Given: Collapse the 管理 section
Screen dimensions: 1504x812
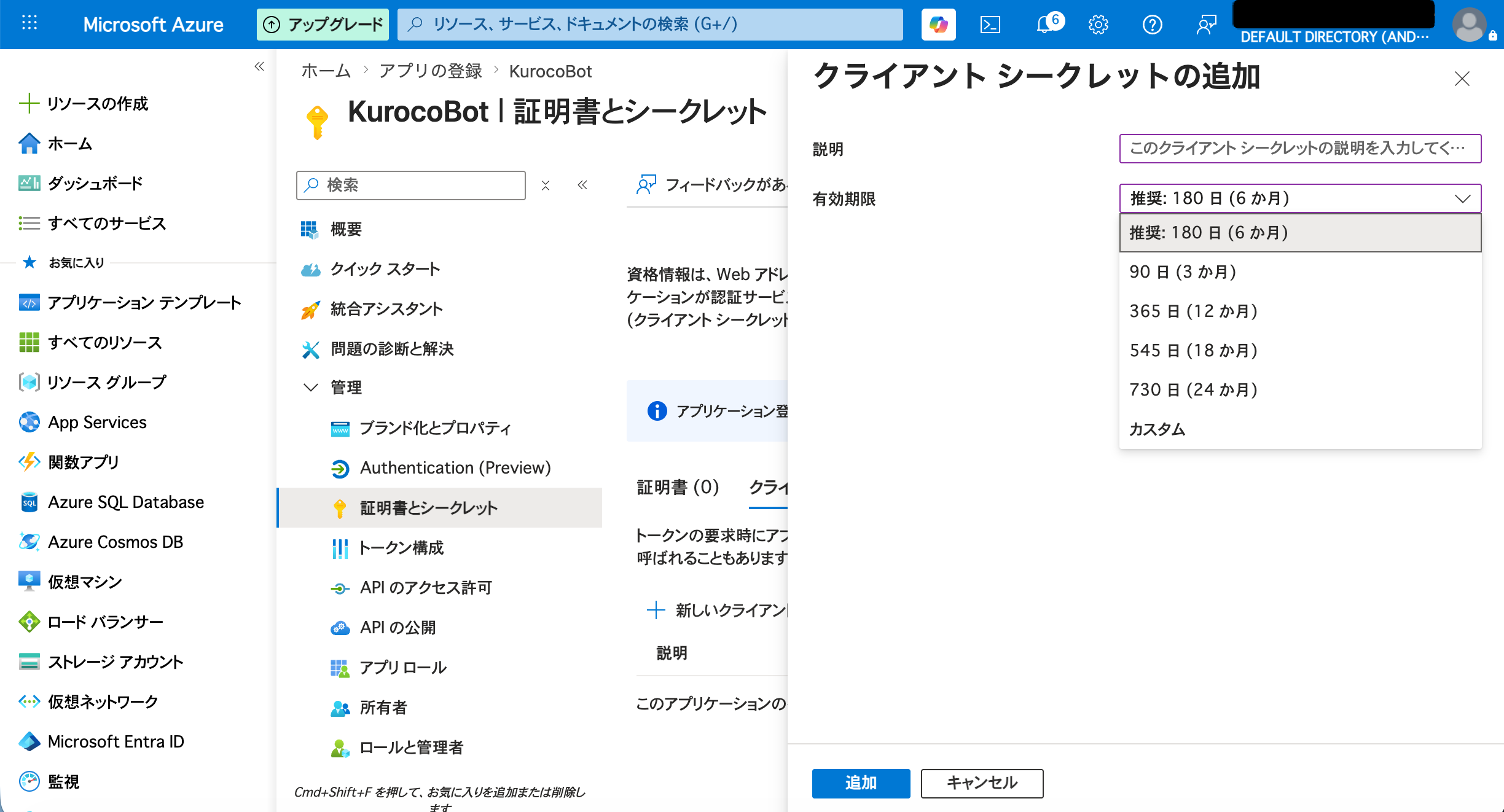Looking at the screenshot, I should point(311,388).
